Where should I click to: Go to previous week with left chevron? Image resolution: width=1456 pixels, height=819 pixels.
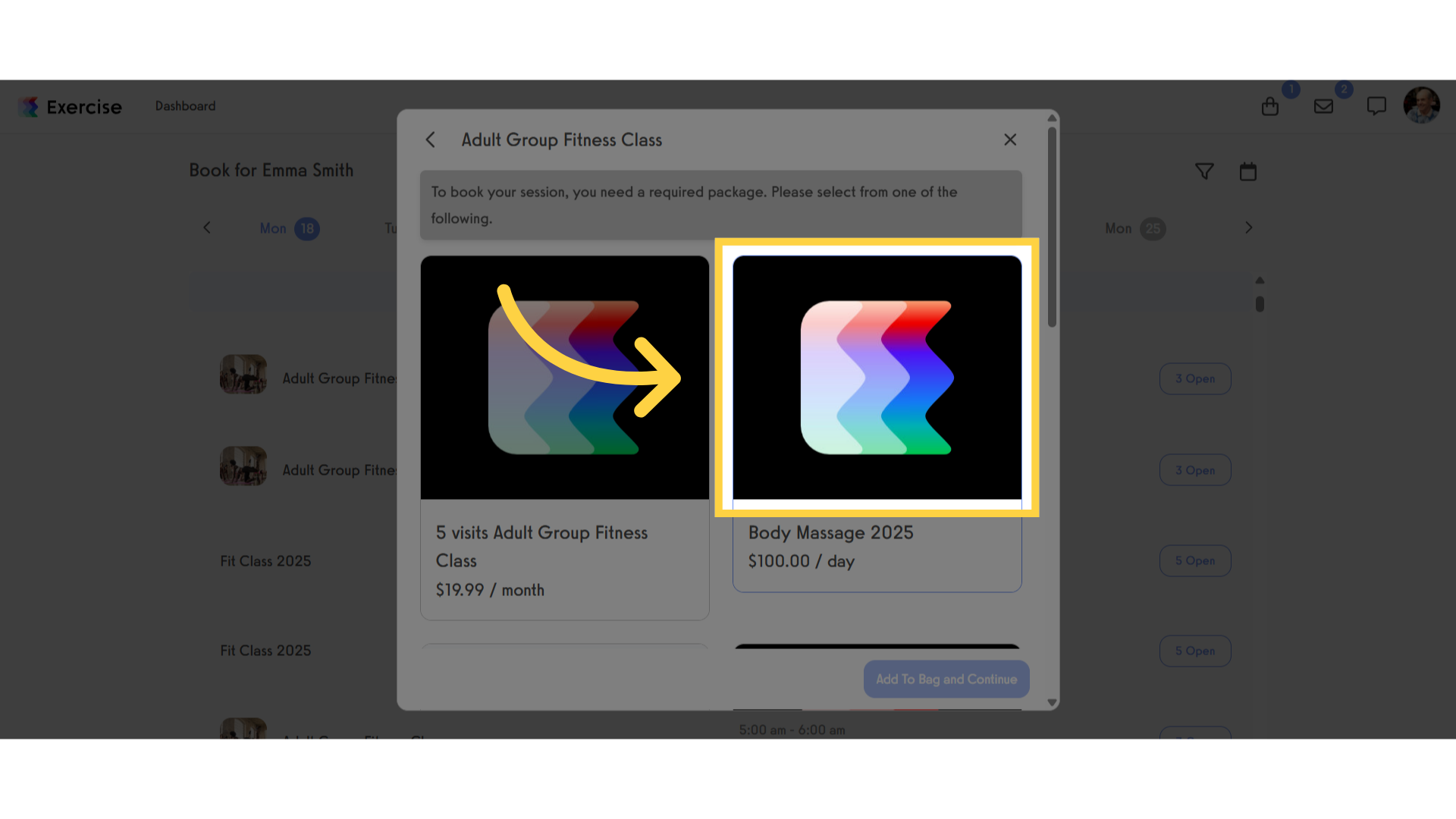point(207,227)
